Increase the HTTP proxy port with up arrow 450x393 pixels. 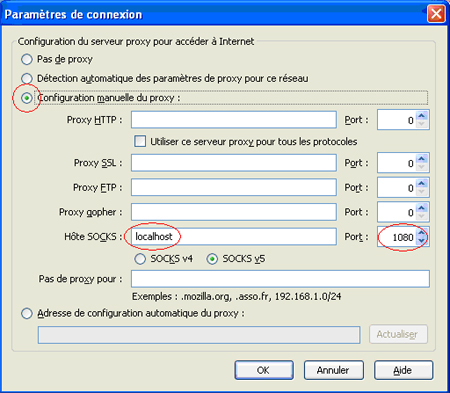422,116
